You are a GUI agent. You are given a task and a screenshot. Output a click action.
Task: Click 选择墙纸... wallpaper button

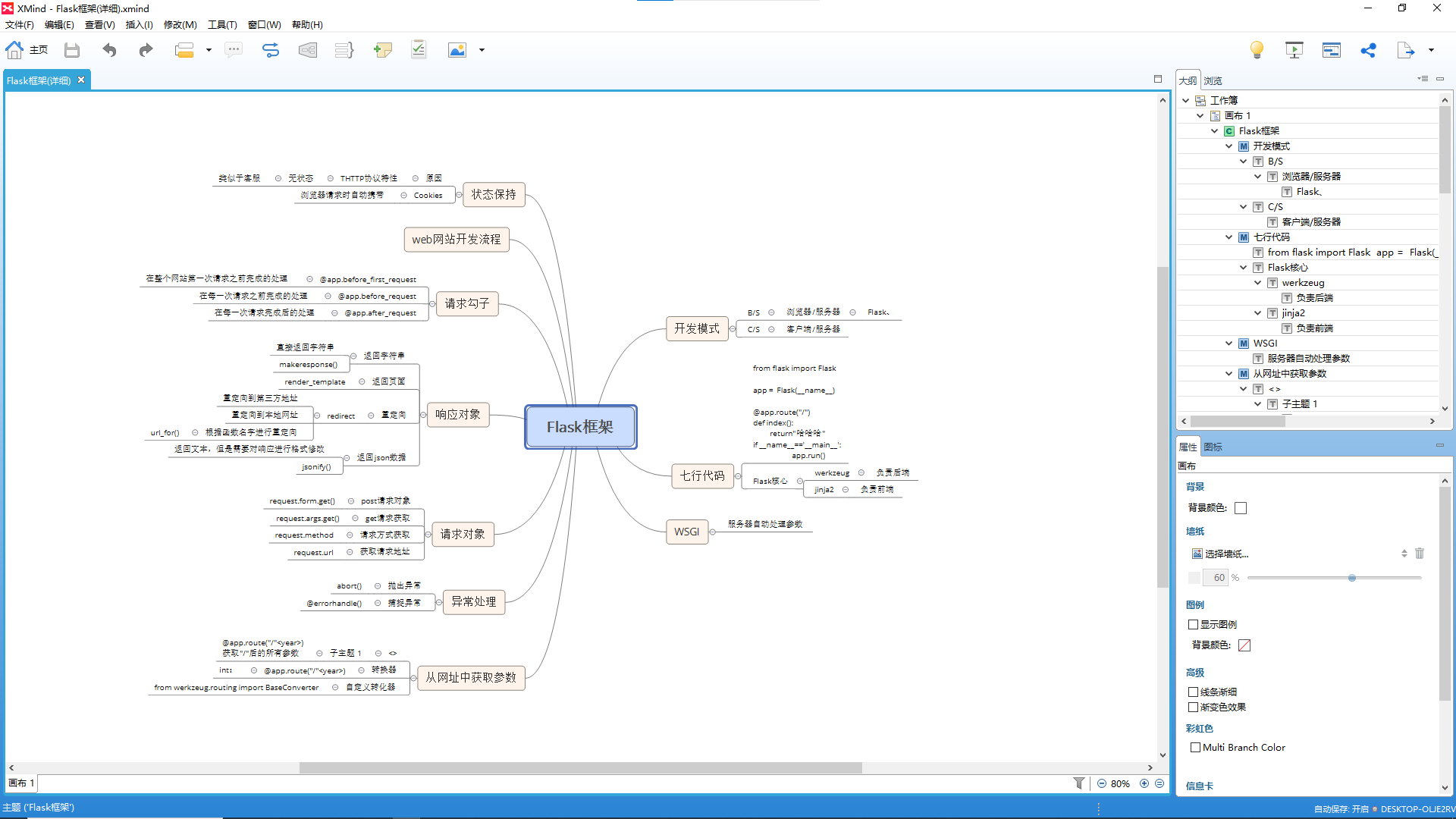tap(1226, 554)
